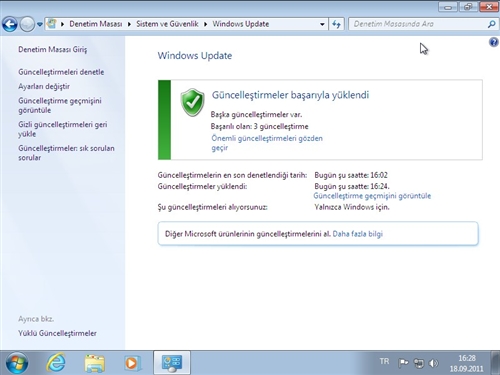Expand arrow after Sistem ve Güvenlik breadcrumb

tap(205, 24)
